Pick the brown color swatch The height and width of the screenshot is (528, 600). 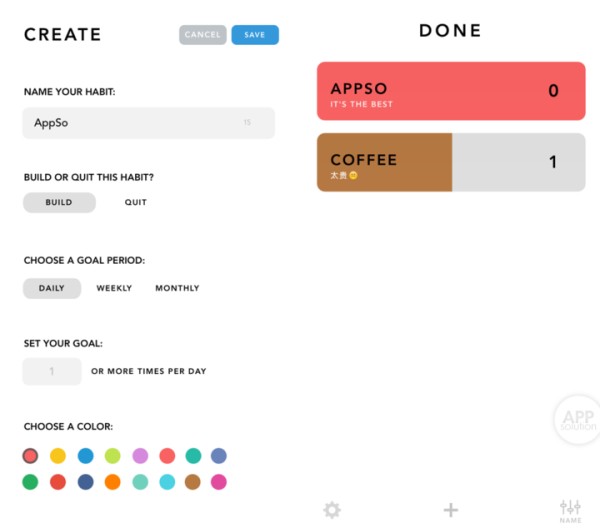(x=192, y=482)
